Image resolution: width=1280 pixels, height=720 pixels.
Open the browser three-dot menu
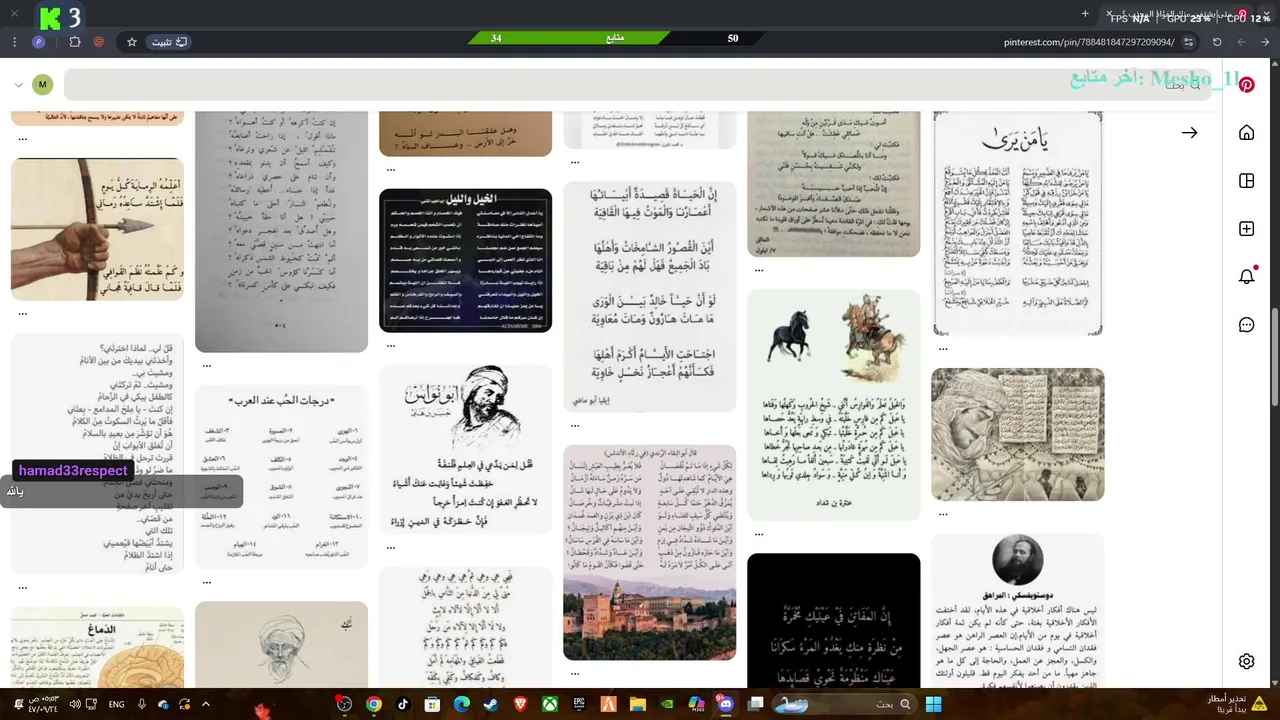[x=15, y=42]
